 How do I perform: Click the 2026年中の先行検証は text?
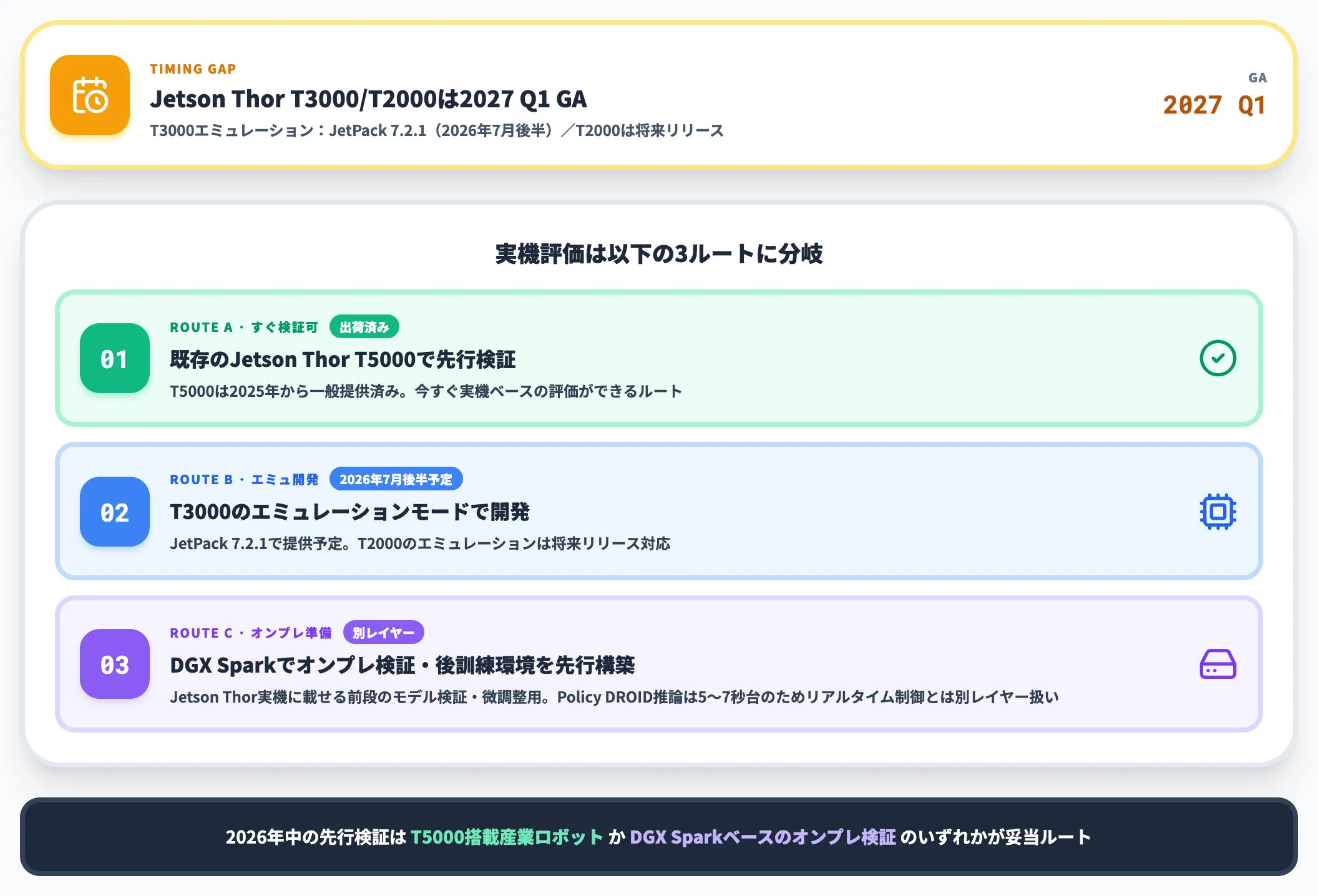click(x=316, y=837)
